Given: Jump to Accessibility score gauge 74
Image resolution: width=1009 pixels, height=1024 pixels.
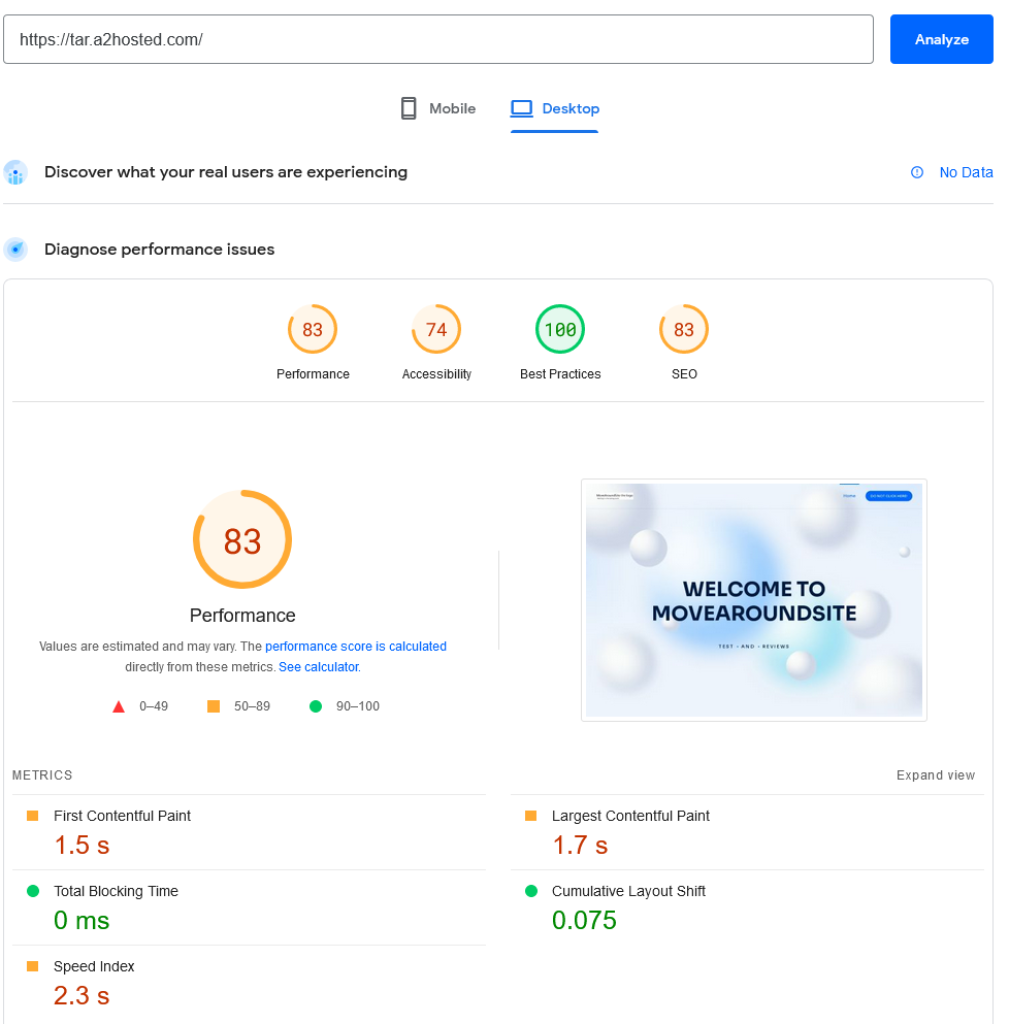Looking at the screenshot, I should [x=436, y=329].
